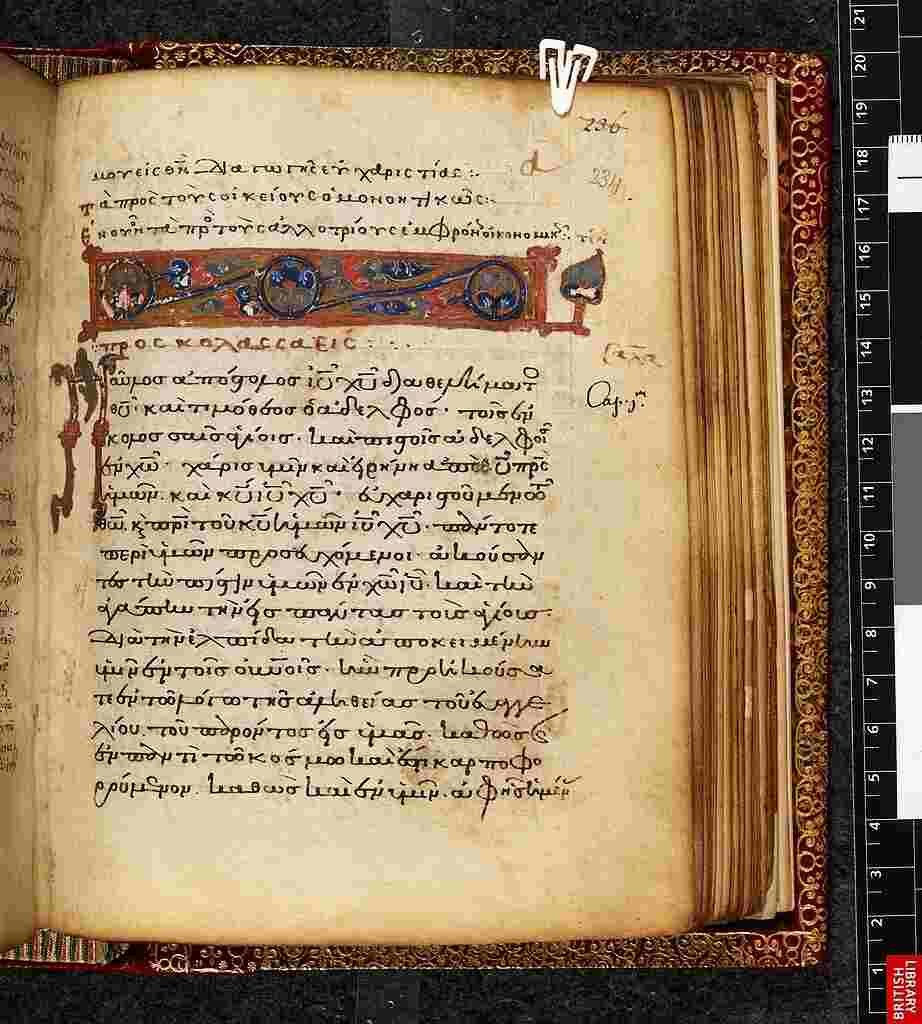
Task: Click the grey patch of the colour scale
Action: (x=906, y=508)
